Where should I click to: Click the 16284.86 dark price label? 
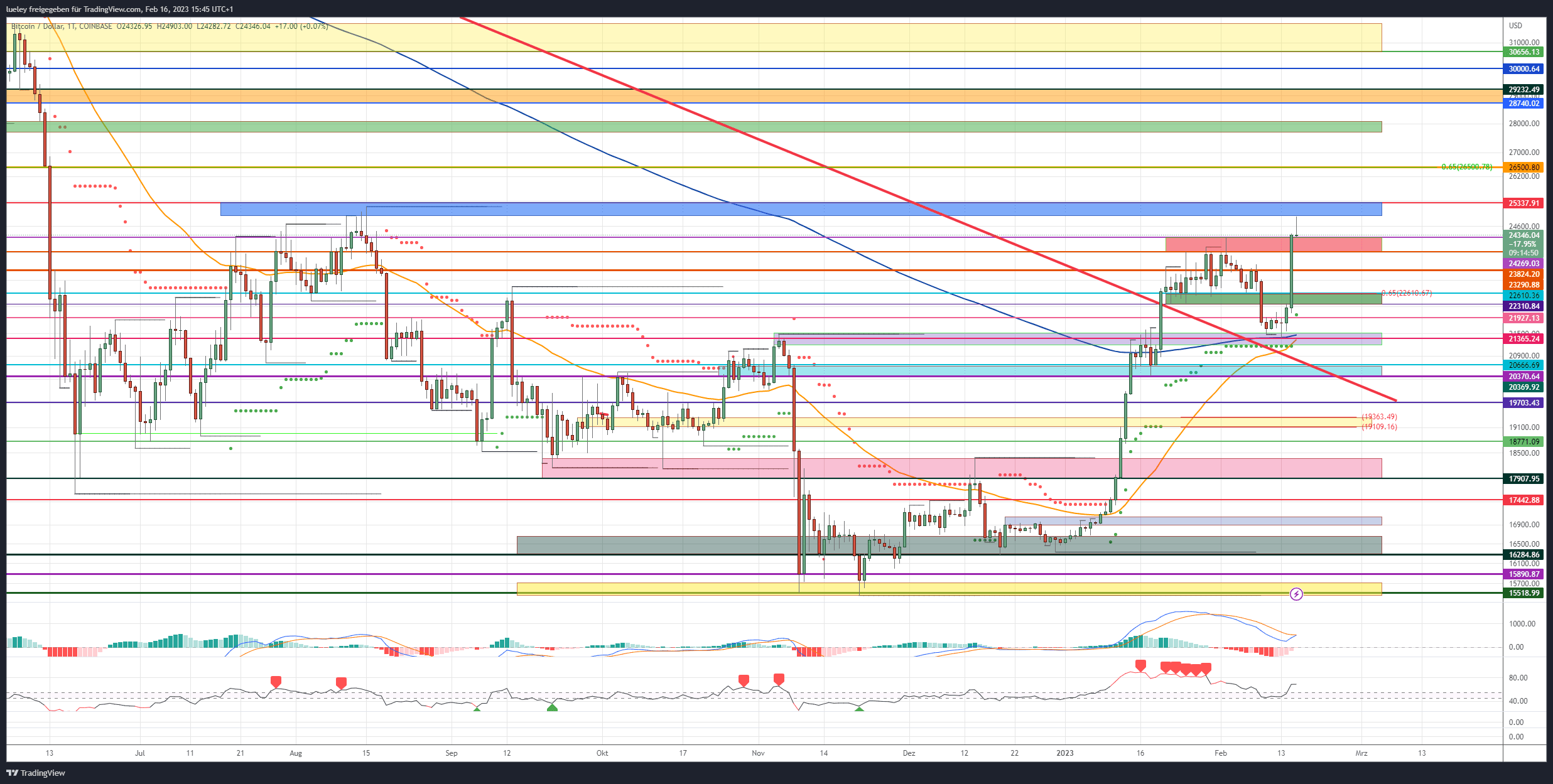click(1522, 555)
